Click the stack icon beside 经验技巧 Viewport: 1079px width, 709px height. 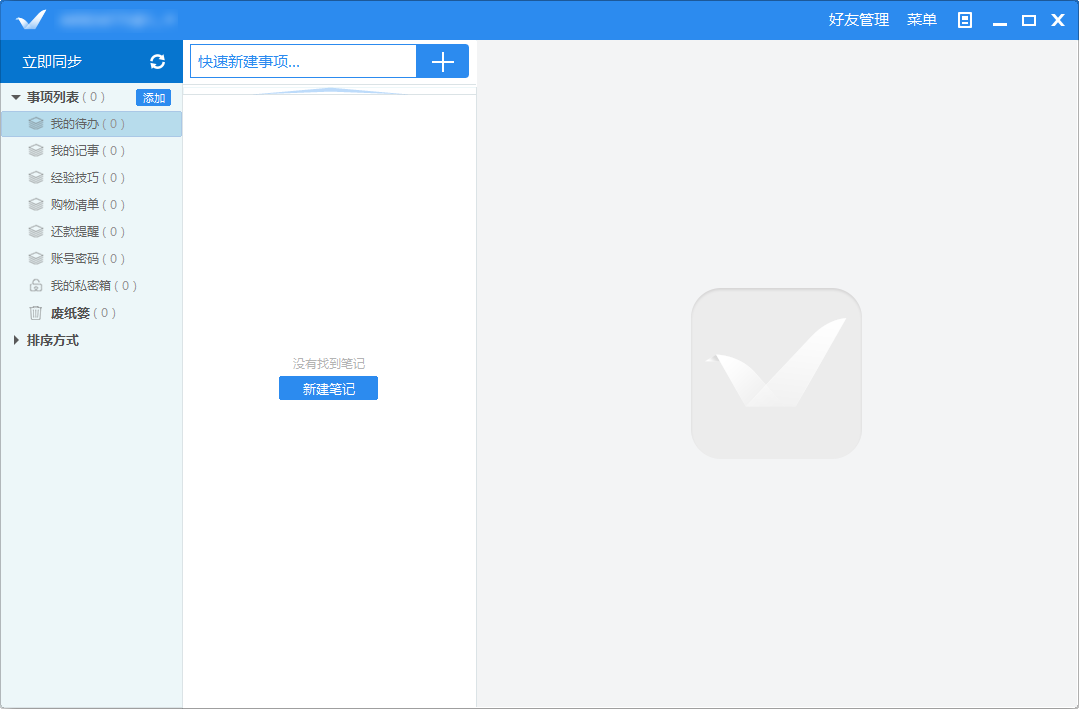36,178
